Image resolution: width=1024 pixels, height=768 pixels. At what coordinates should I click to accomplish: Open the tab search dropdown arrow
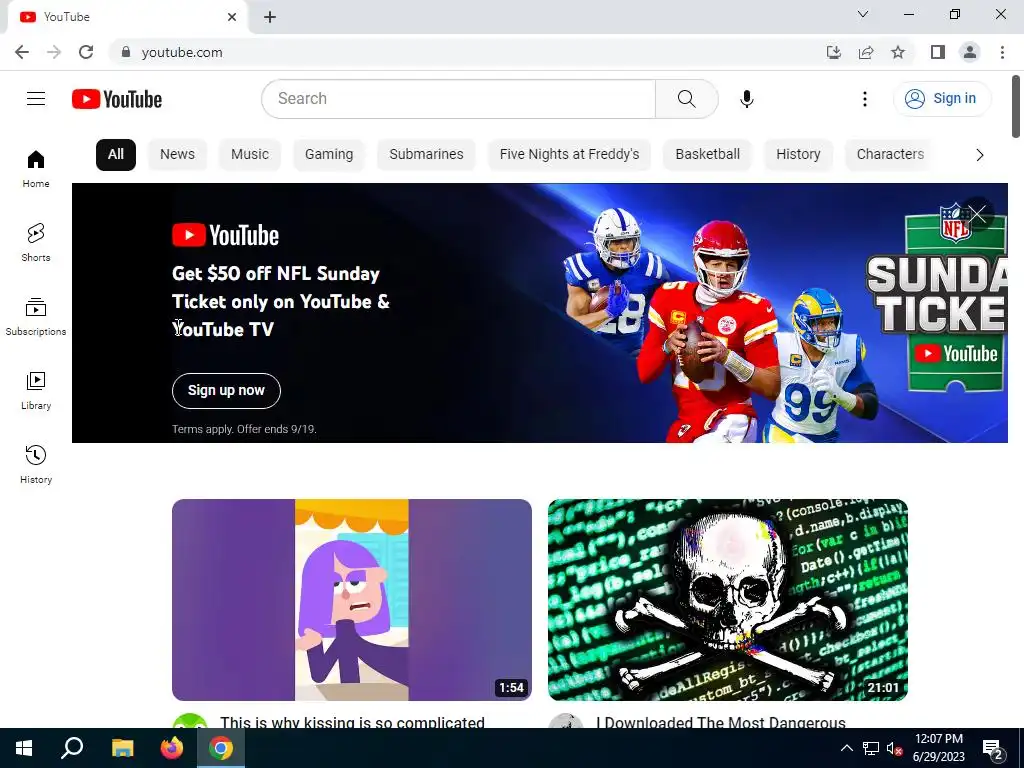pos(863,14)
